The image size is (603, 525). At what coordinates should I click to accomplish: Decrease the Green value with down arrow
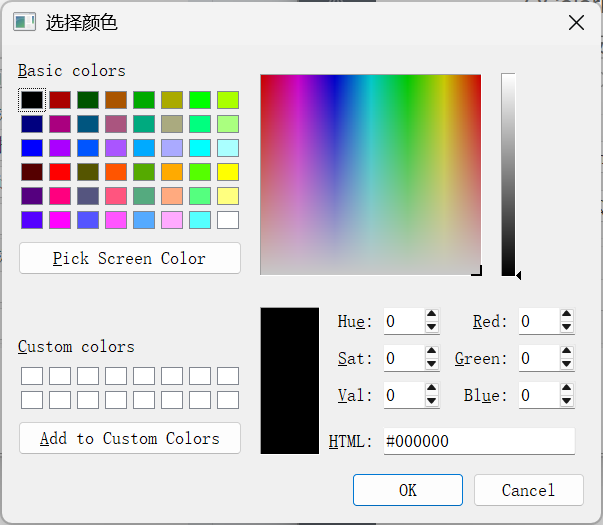click(566, 364)
